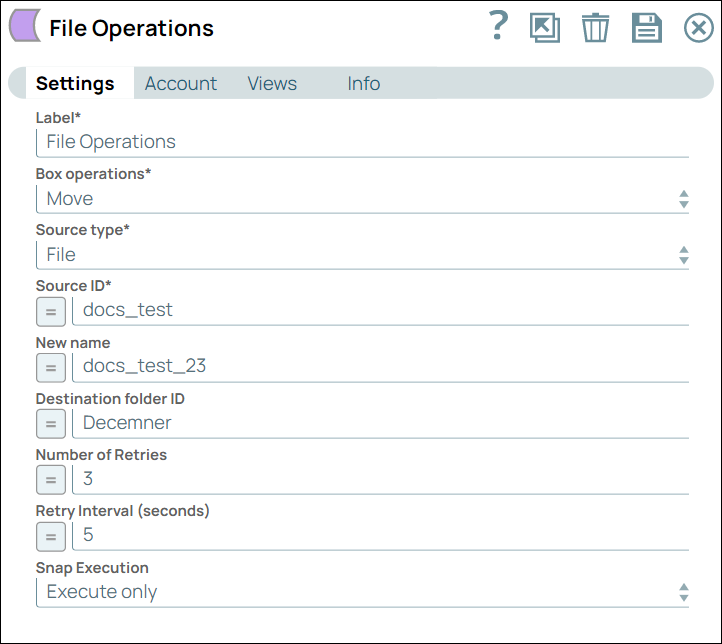722x644 pixels.
Task: Toggle expression button for Source ID
Action: pyautogui.click(x=51, y=311)
